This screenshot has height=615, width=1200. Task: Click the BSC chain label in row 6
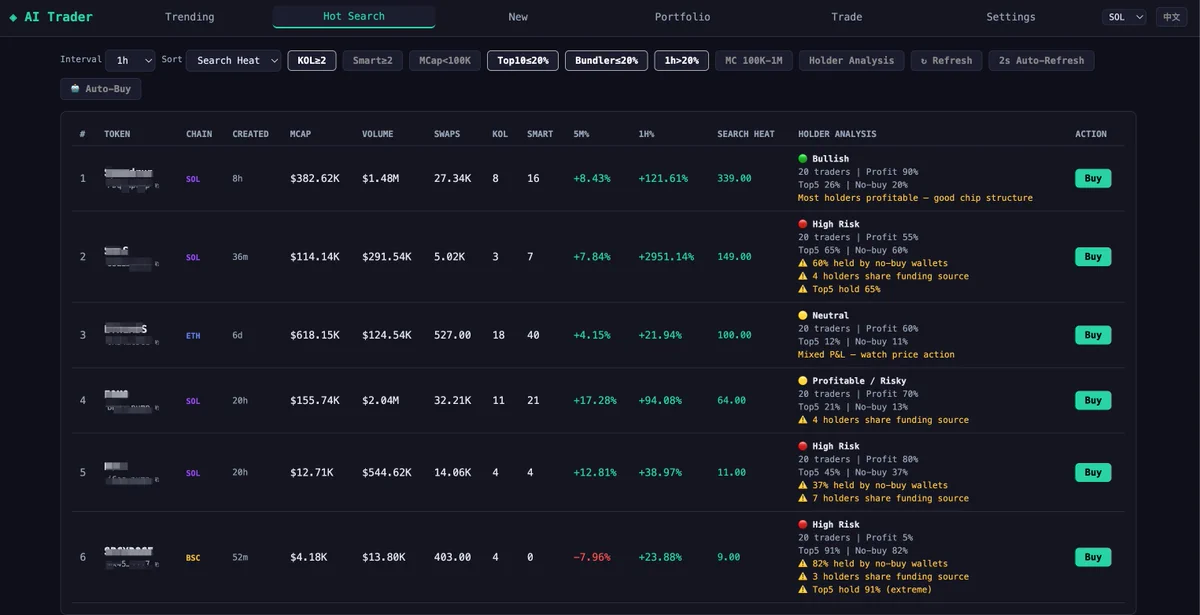coord(193,558)
